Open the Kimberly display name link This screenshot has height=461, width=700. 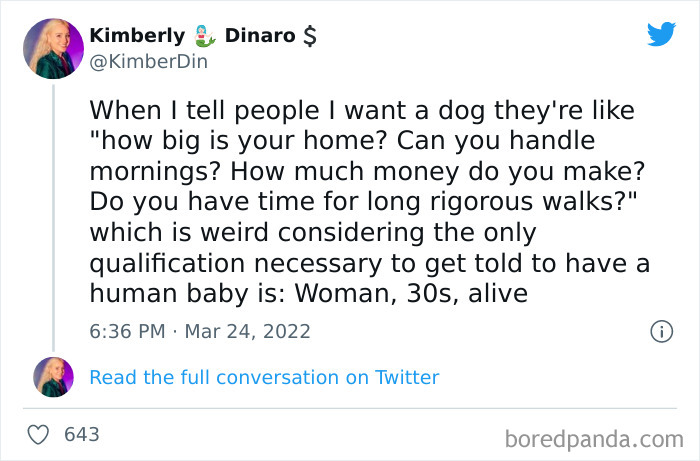point(137,36)
